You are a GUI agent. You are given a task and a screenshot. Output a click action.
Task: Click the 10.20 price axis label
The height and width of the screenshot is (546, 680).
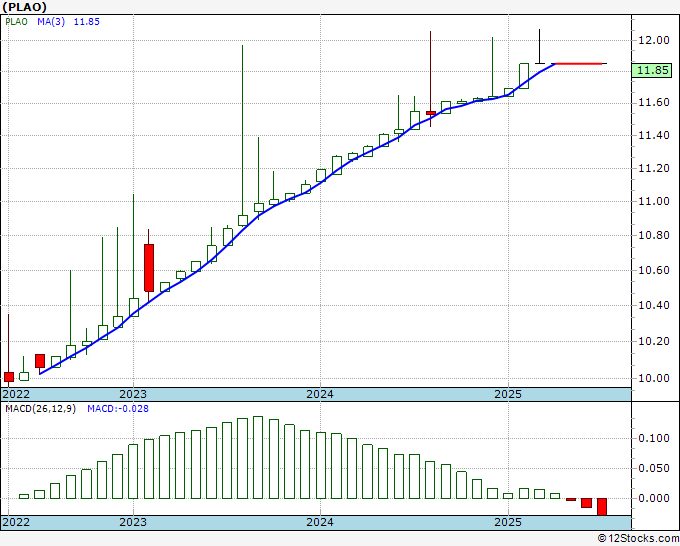(x=654, y=342)
